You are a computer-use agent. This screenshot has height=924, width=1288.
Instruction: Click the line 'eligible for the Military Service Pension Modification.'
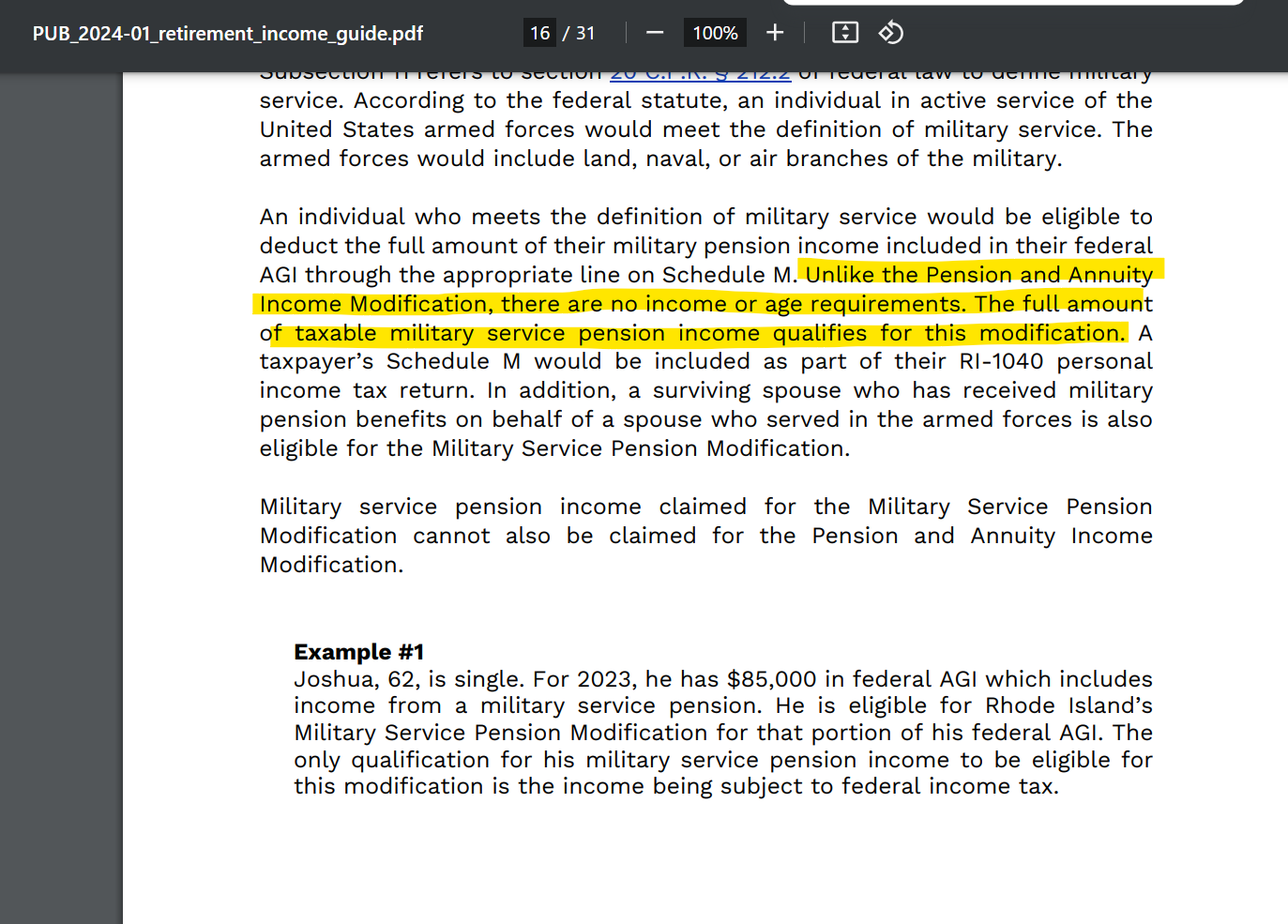[x=555, y=448]
